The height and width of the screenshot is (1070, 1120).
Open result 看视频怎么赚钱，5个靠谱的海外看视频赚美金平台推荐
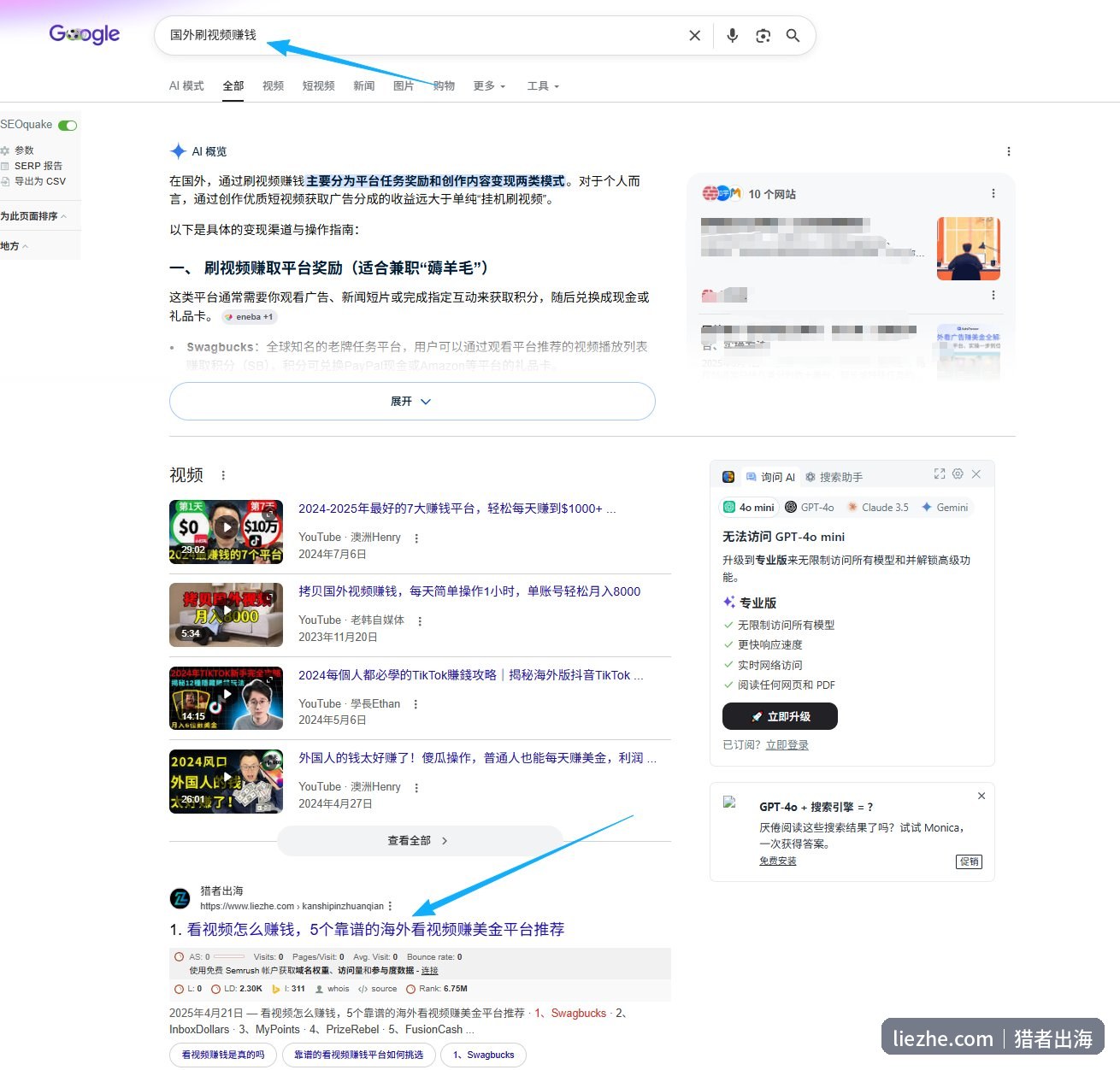click(x=375, y=930)
